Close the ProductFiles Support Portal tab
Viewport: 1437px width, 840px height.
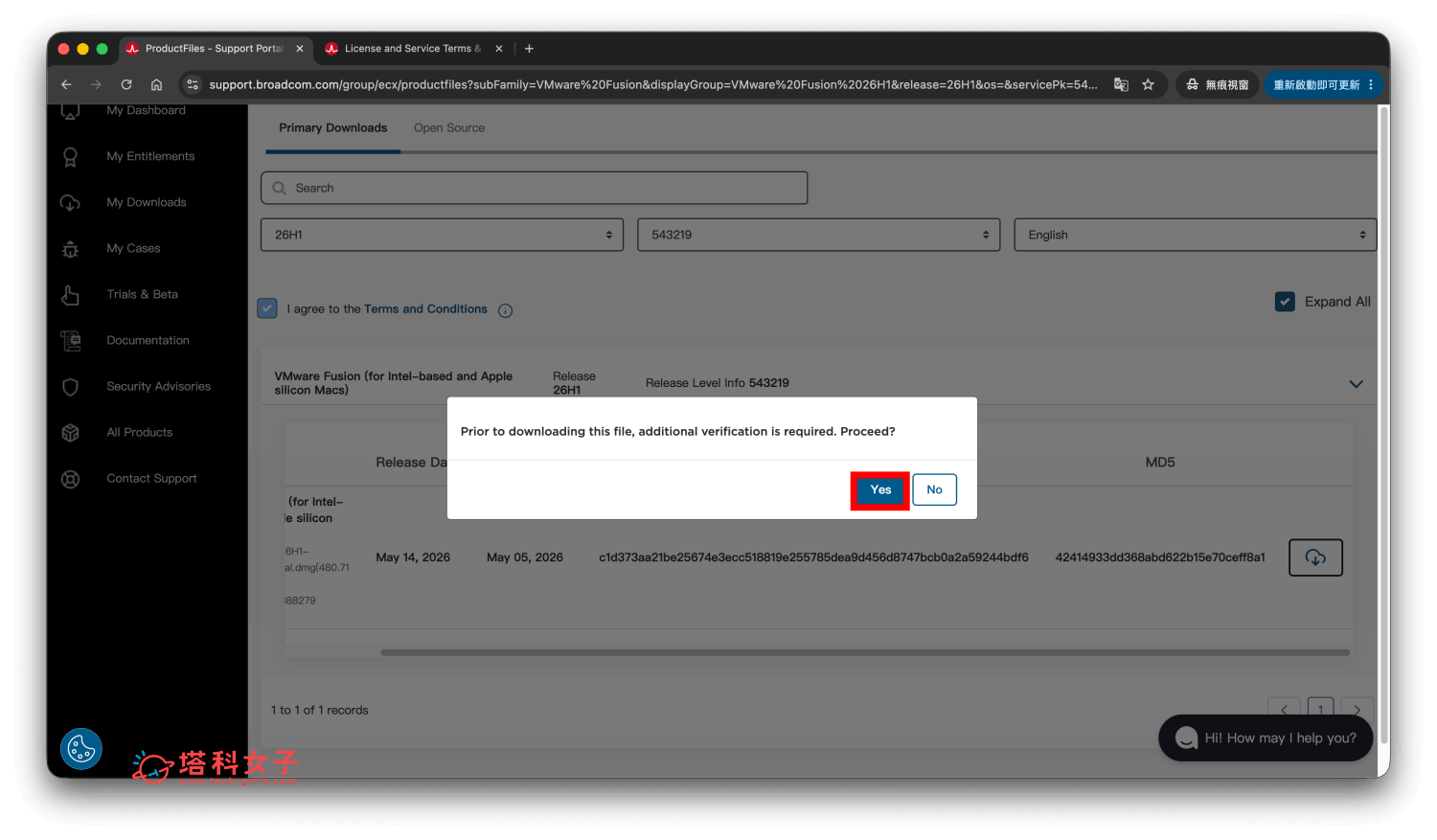[x=300, y=48]
